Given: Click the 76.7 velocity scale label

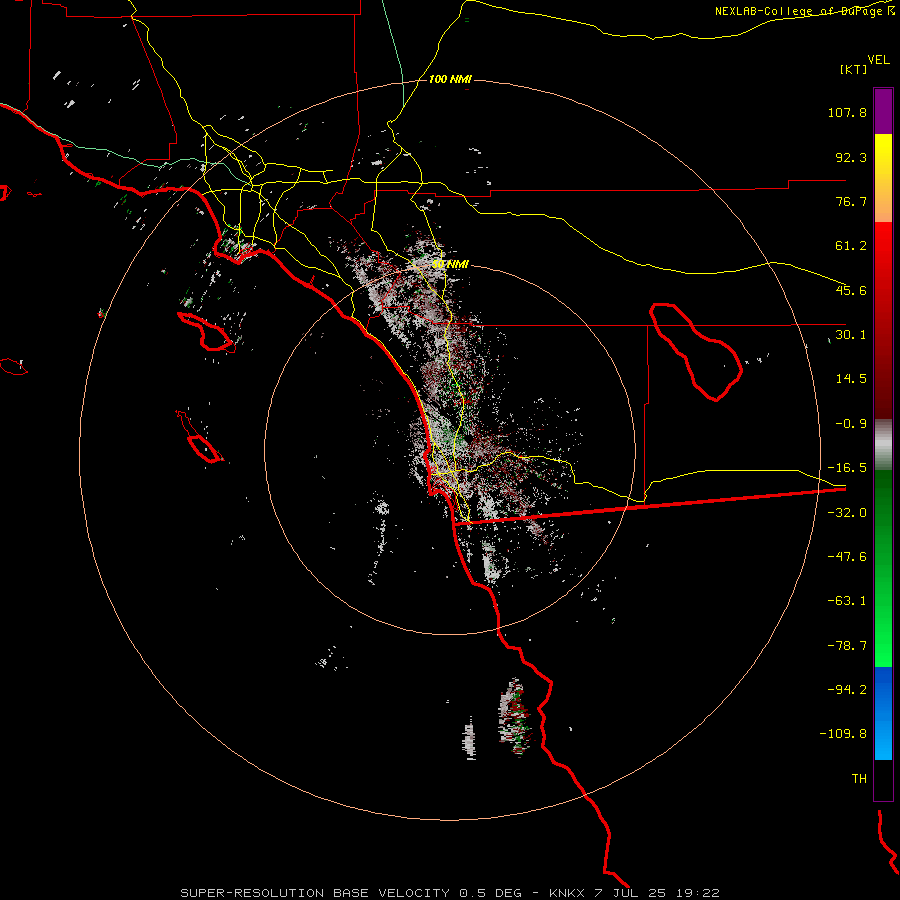Looking at the screenshot, I should [x=851, y=201].
